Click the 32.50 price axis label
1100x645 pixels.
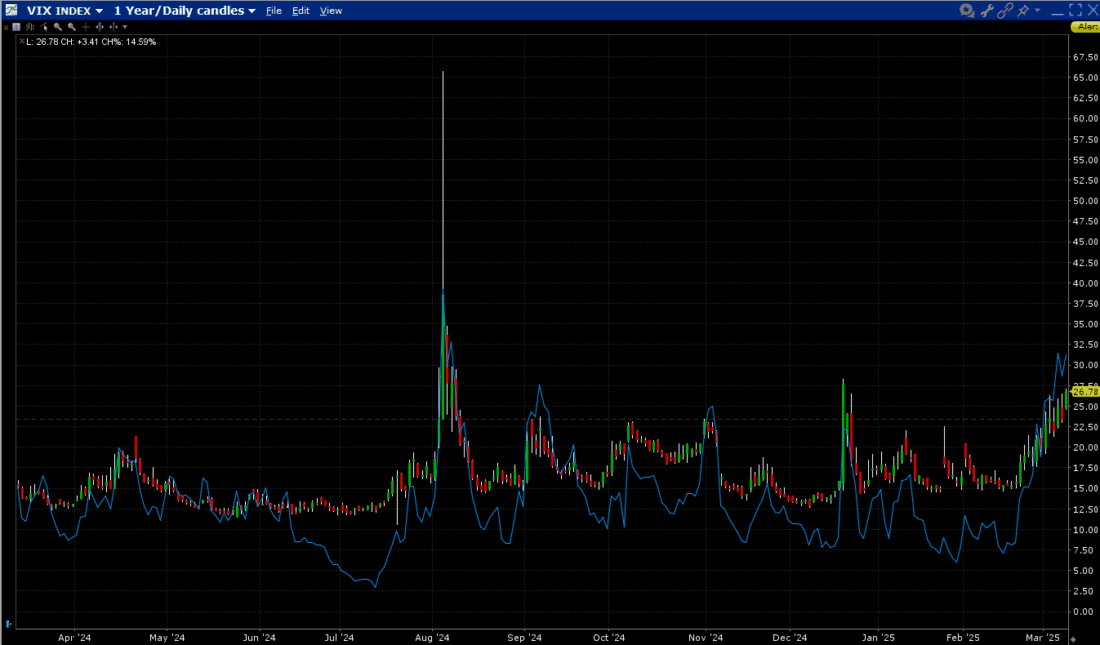coord(1085,345)
